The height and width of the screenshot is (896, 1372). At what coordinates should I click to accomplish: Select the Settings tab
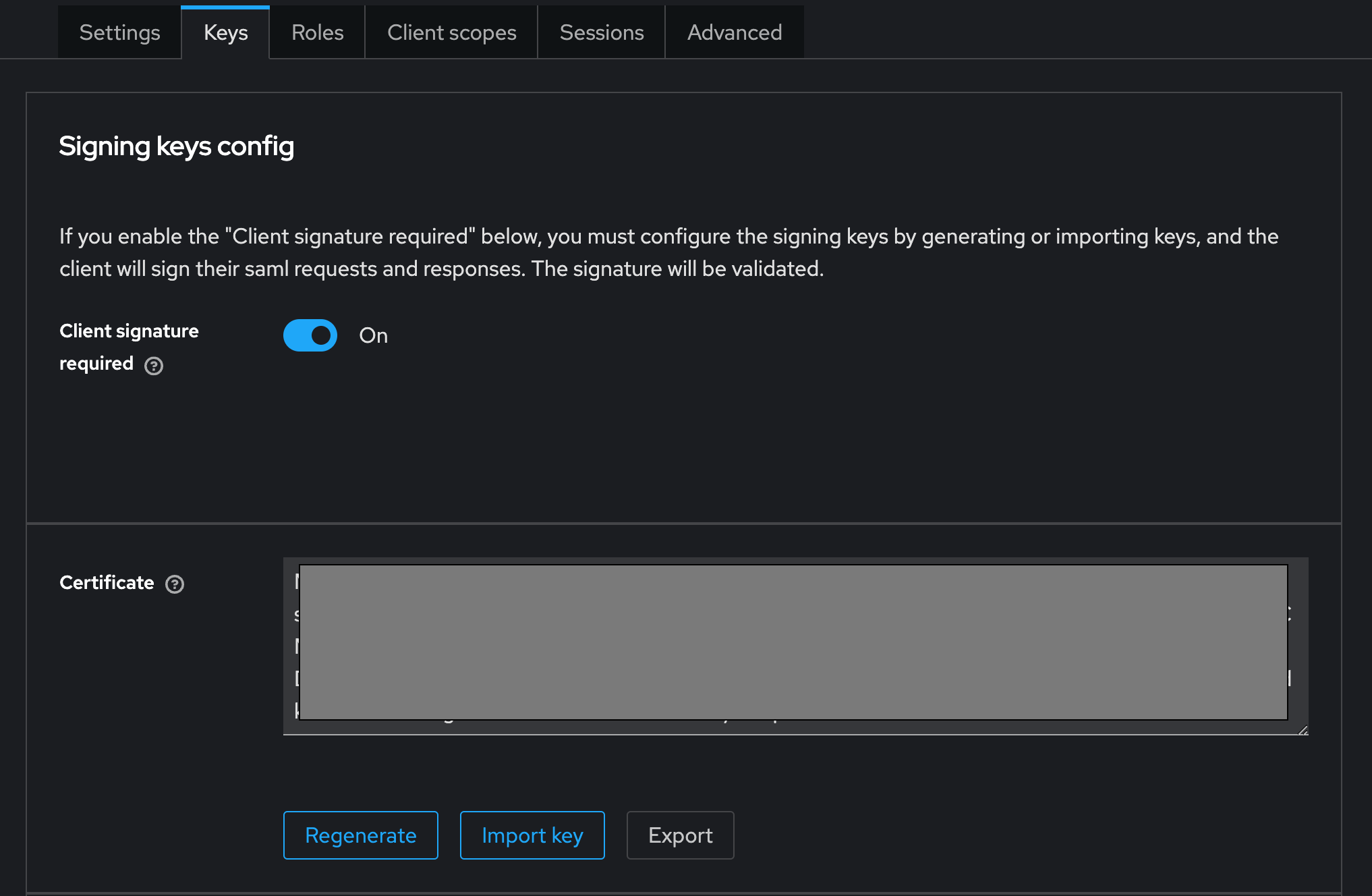click(120, 32)
